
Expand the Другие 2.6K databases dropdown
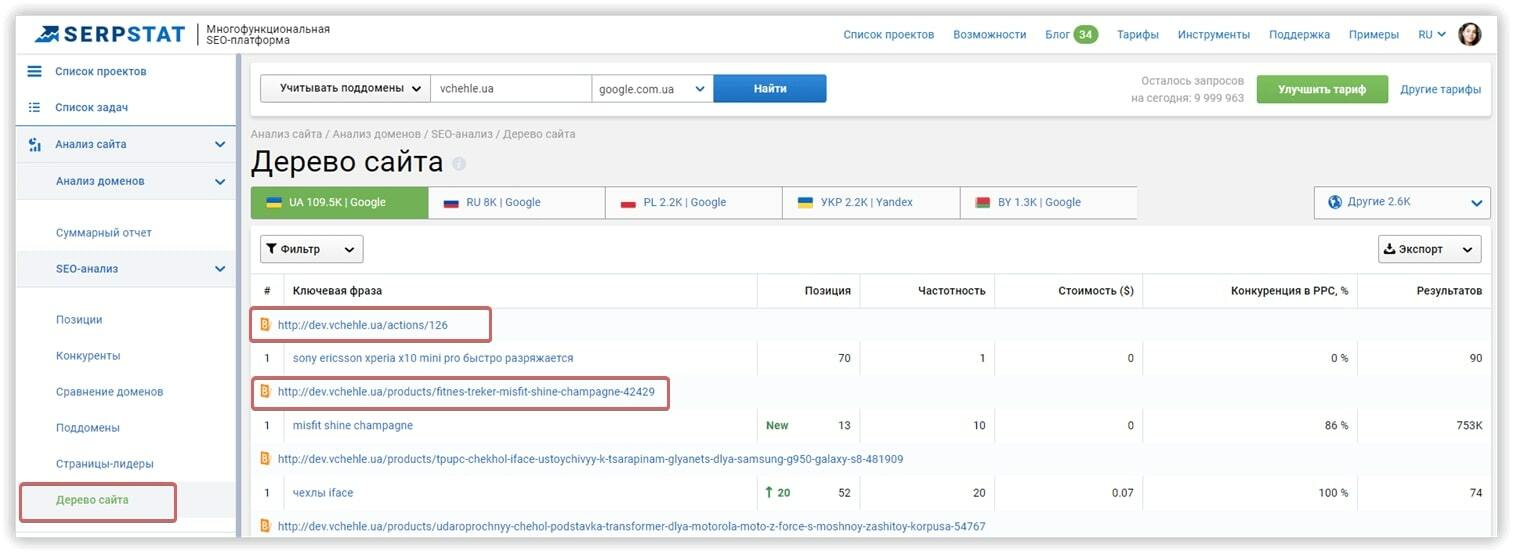coord(1402,202)
